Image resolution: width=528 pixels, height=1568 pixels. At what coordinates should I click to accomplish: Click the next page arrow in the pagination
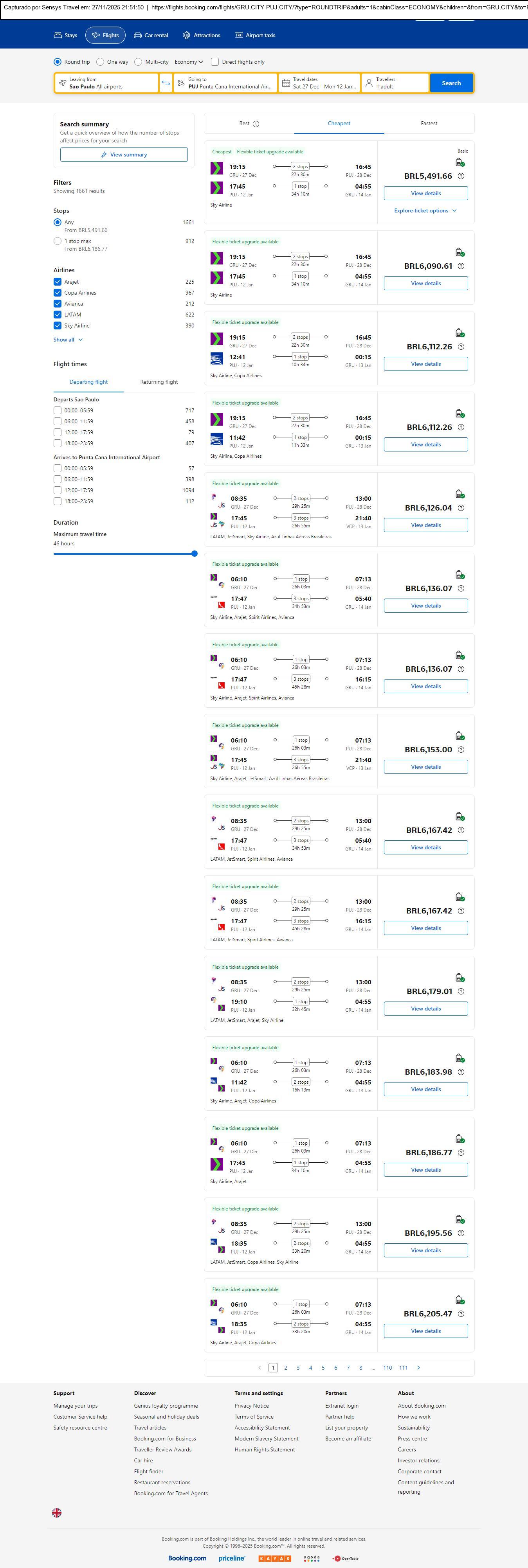[418, 1367]
